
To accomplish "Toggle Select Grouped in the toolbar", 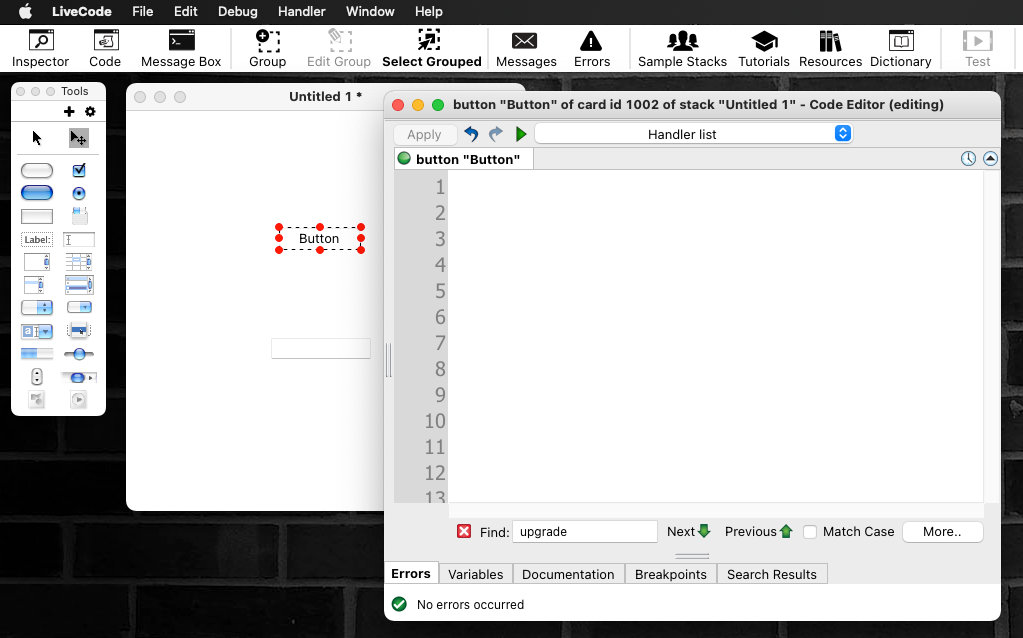I will (431, 49).
